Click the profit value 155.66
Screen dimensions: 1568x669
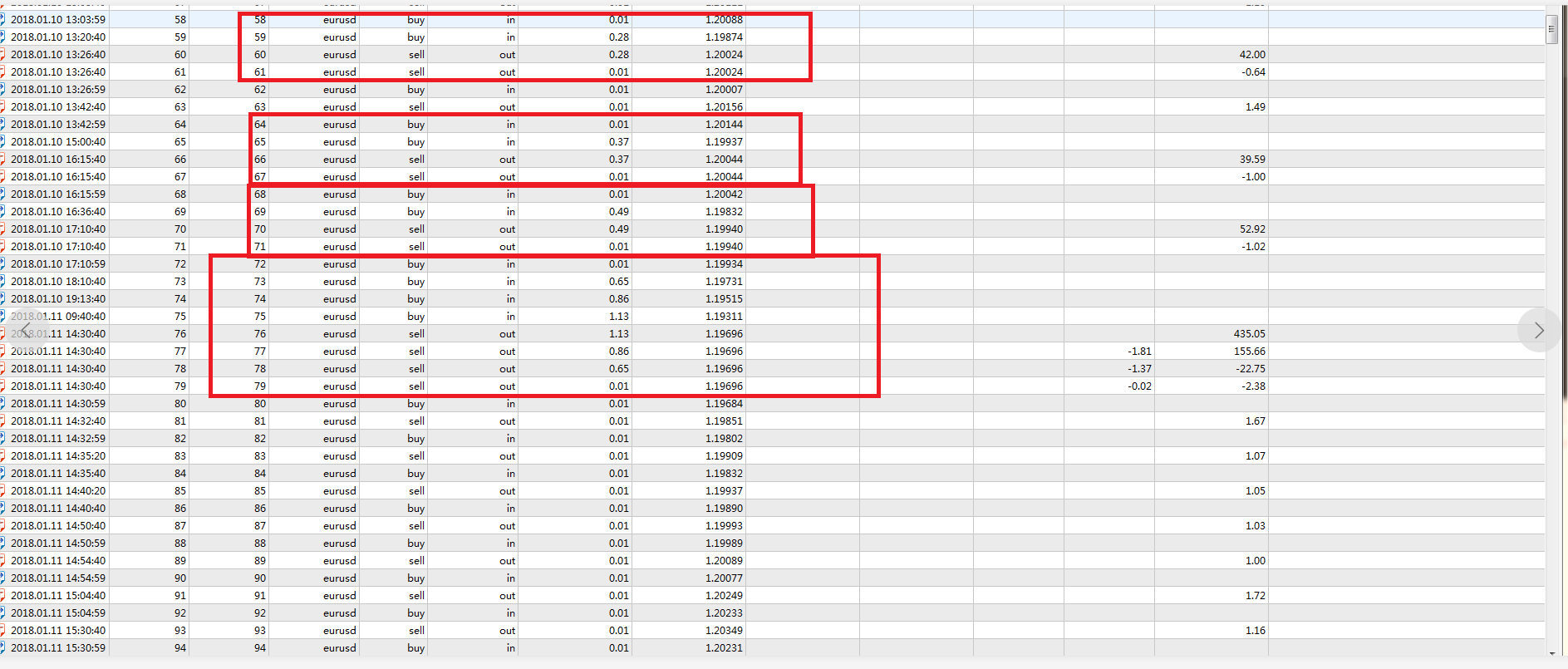1250,351
